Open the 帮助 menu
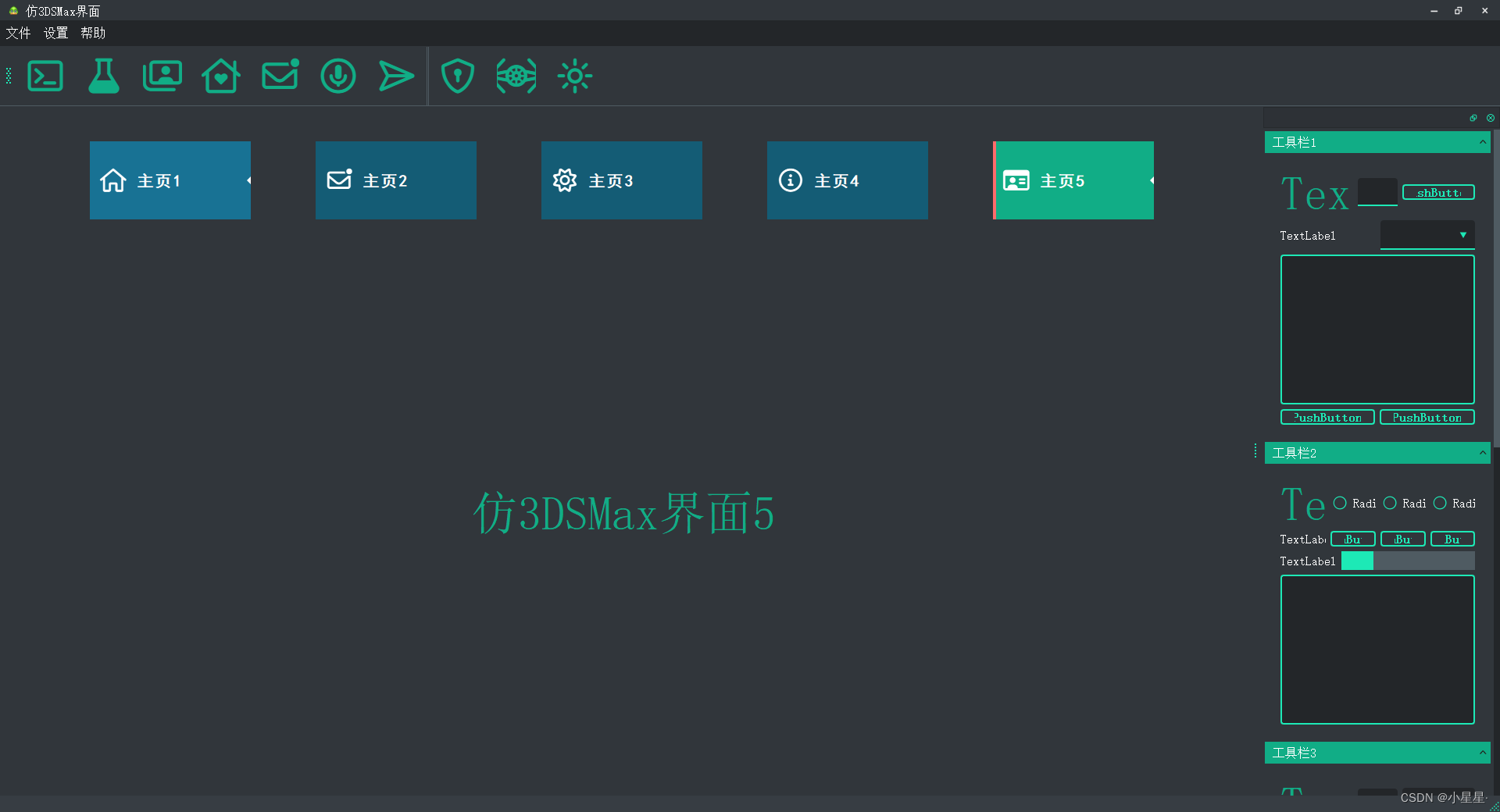The width and height of the screenshot is (1500, 812). point(93,33)
